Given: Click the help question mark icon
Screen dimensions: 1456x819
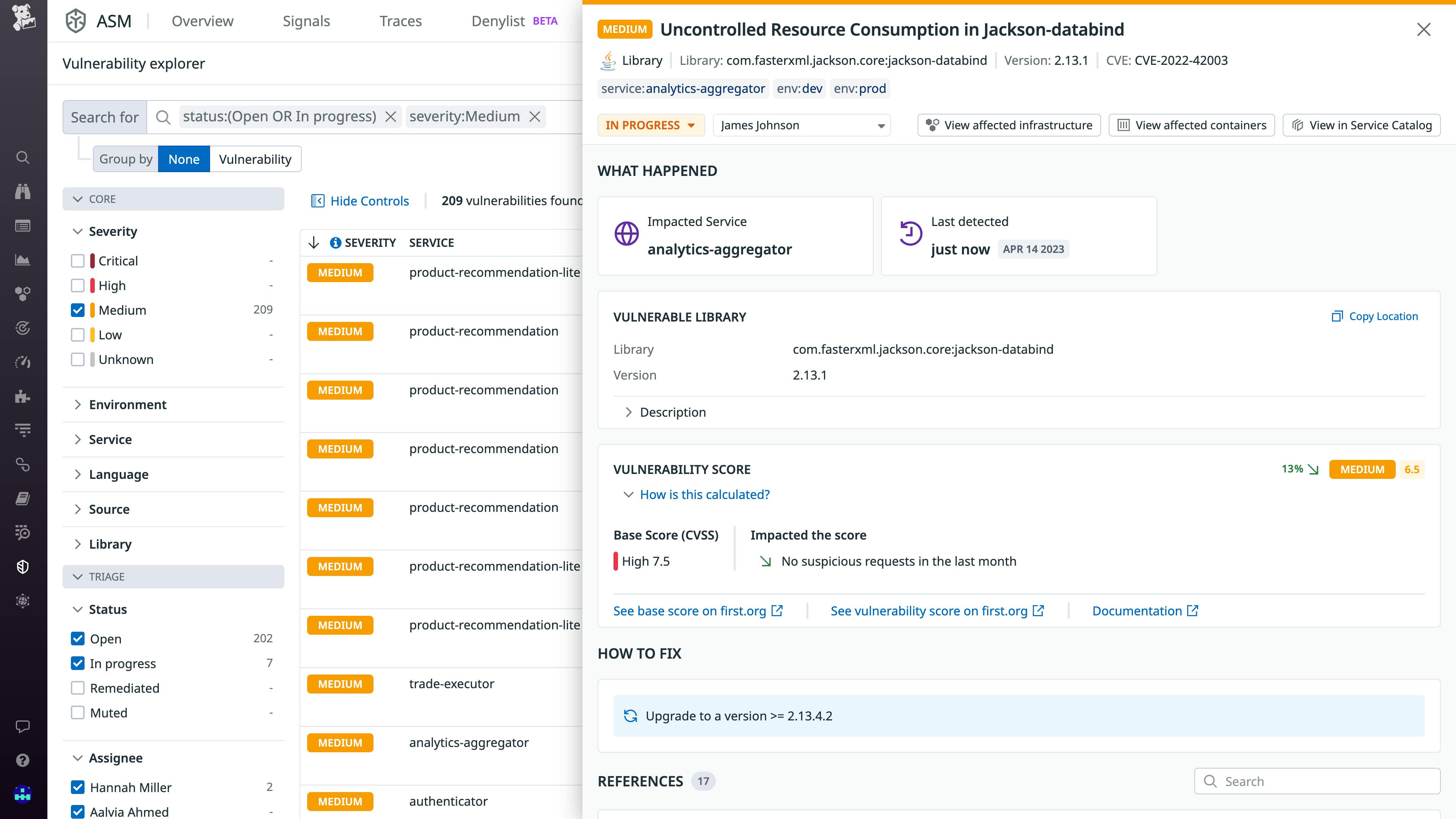Looking at the screenshot, I should point(23,760).
